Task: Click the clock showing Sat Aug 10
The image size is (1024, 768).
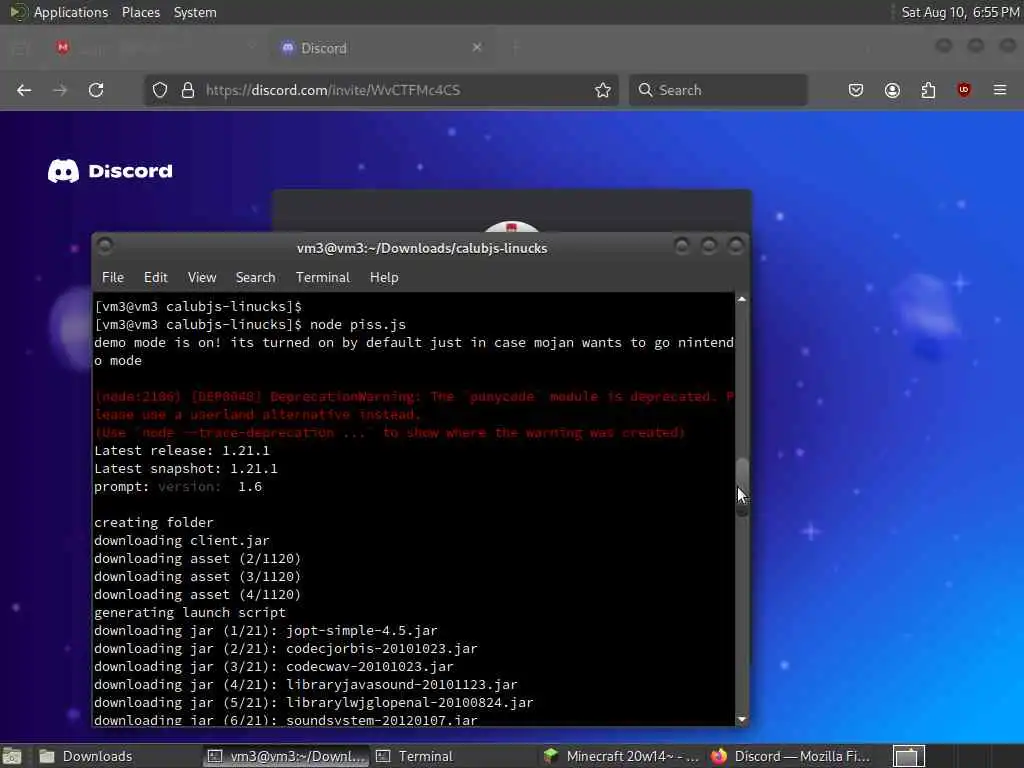Action: [x=960, y=12]
